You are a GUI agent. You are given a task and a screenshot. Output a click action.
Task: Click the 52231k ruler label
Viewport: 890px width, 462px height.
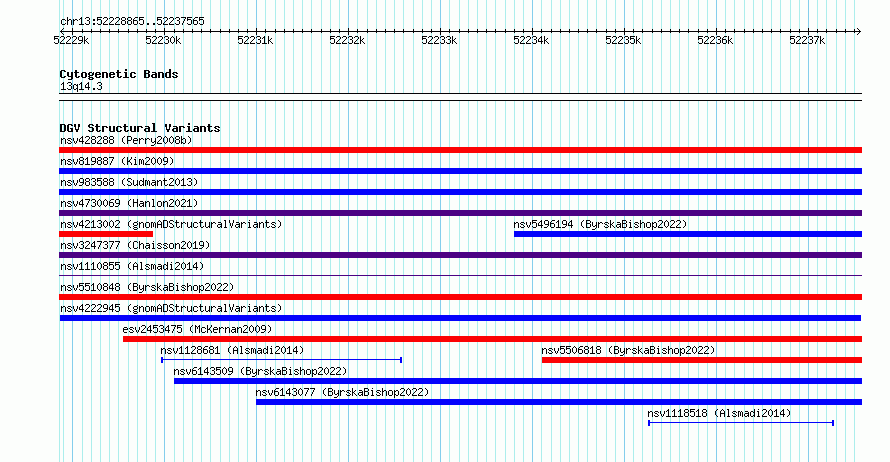coord(255,40)
